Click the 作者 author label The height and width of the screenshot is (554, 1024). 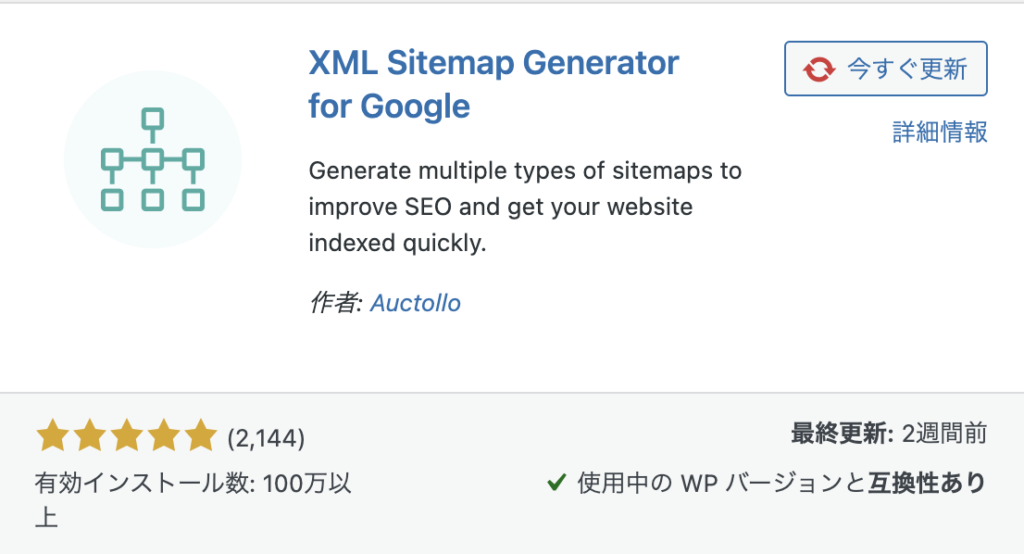[x=336, y=303]
